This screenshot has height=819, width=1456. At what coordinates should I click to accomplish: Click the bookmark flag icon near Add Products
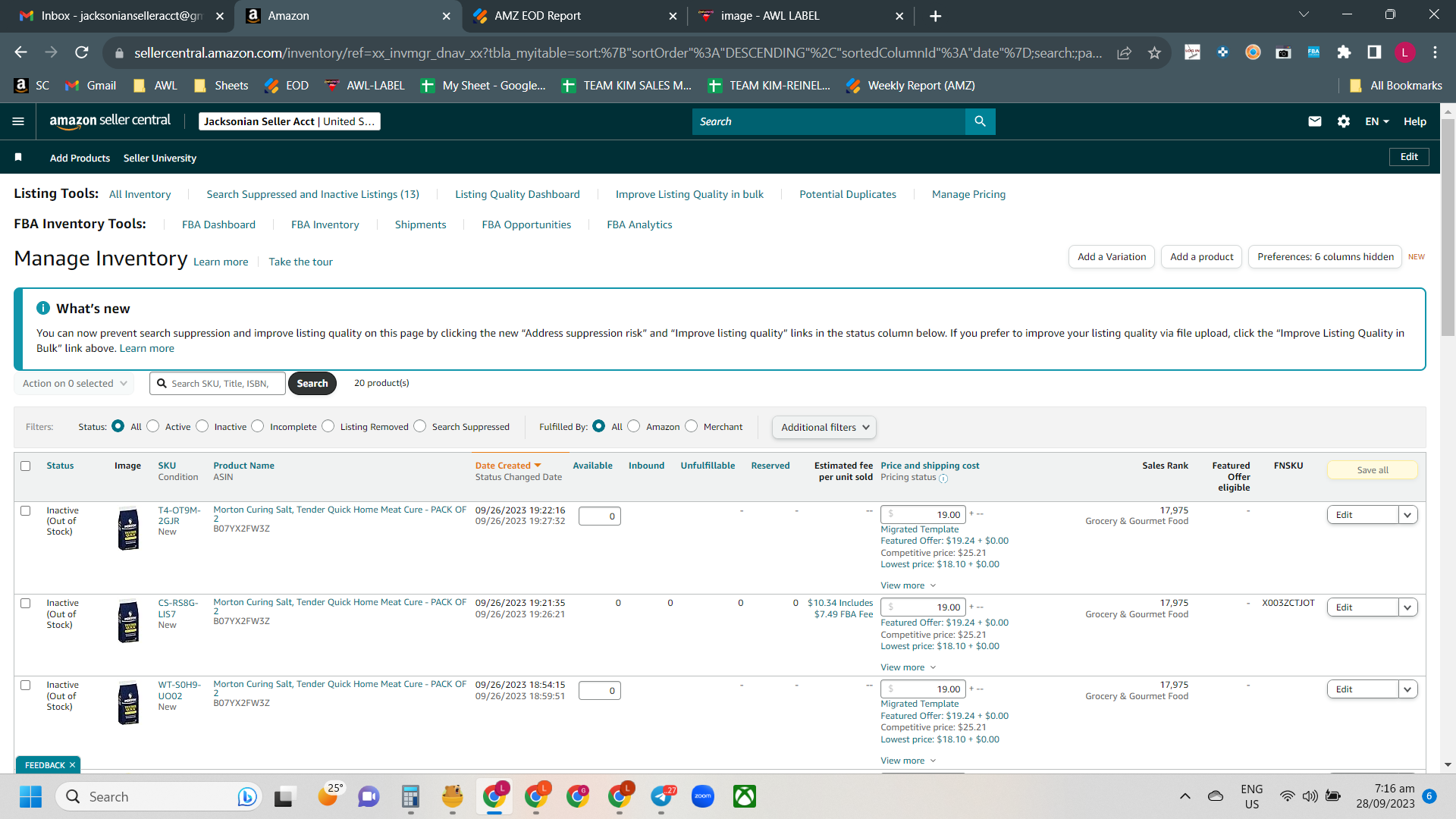[x=18, y=157]
